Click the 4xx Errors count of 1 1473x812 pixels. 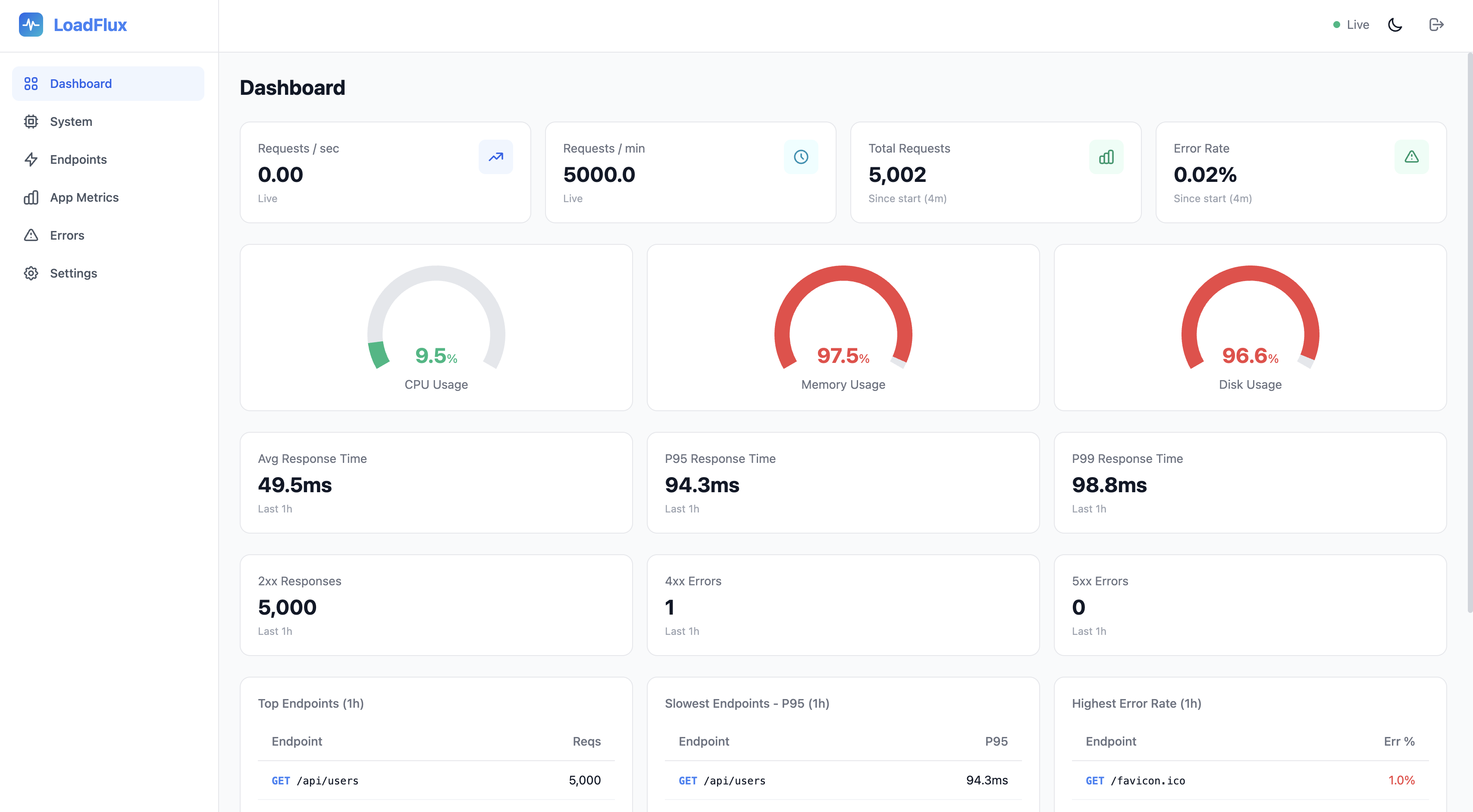click(x=670, y=607)
